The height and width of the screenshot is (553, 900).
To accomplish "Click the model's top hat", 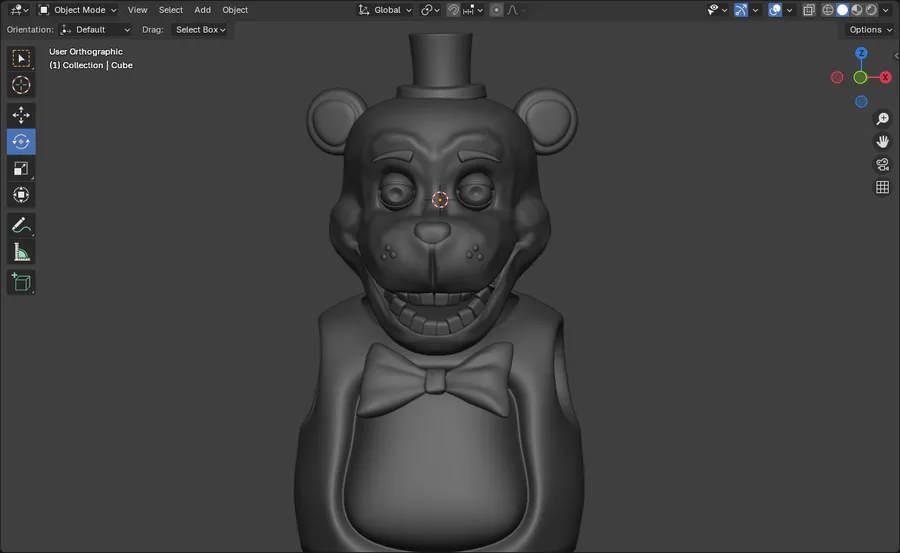I will [x=441, y=65].
